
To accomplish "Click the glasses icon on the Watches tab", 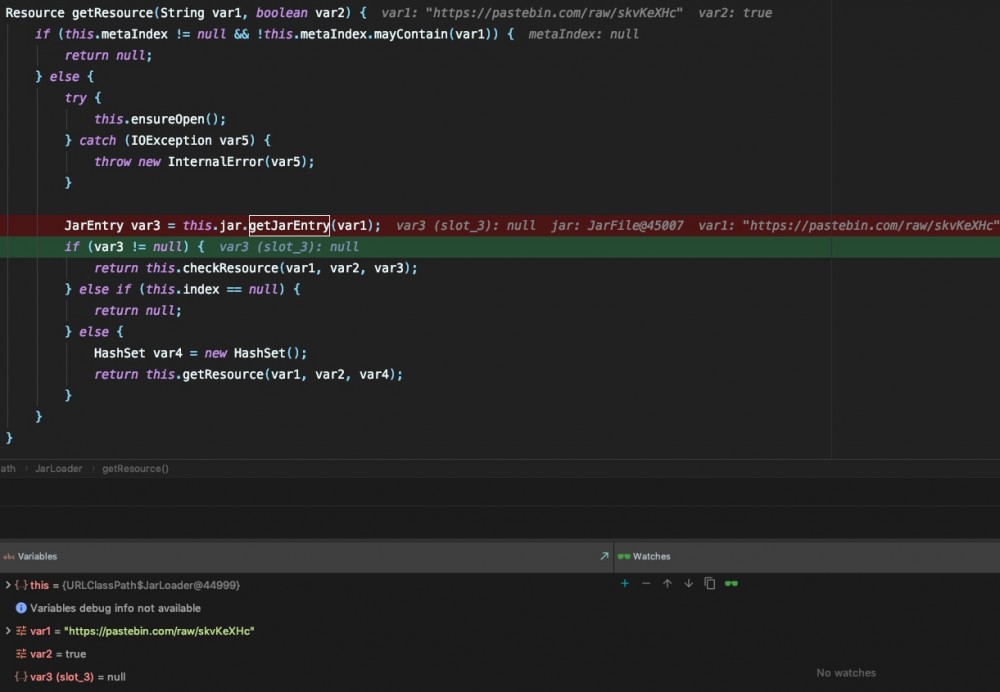I will pyautogui.click(x=622, y=556).
